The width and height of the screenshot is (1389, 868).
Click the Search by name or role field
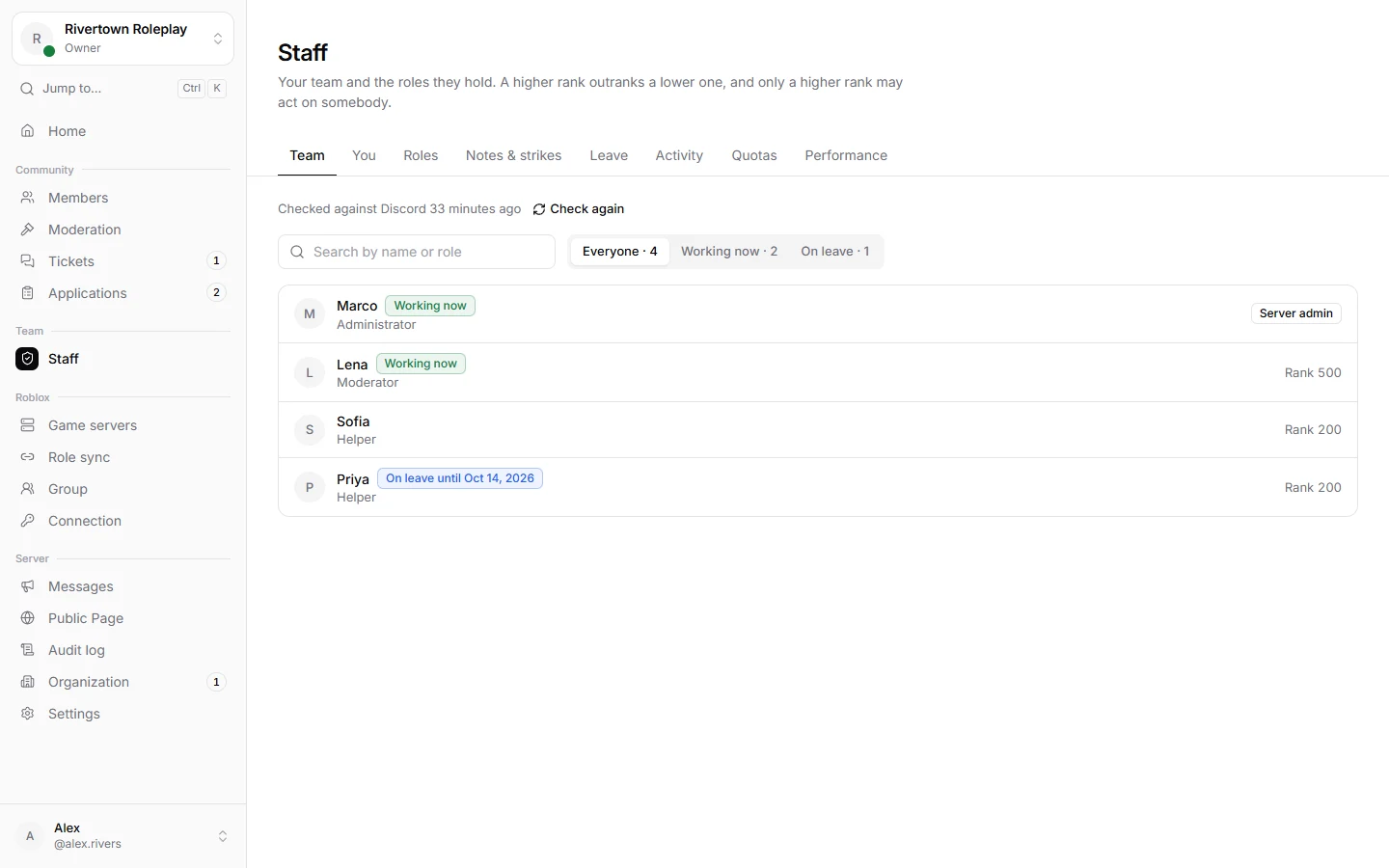coord(417,252)
